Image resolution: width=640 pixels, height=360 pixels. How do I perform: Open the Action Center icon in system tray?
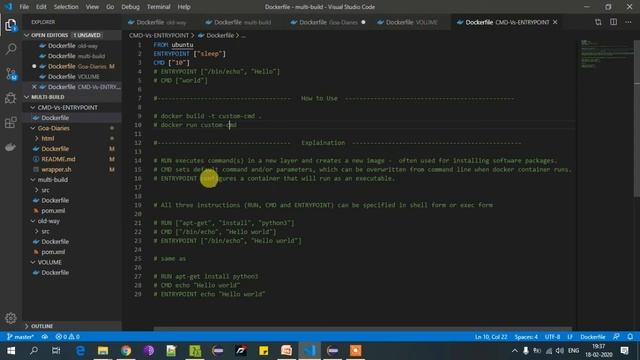(624, 351)
